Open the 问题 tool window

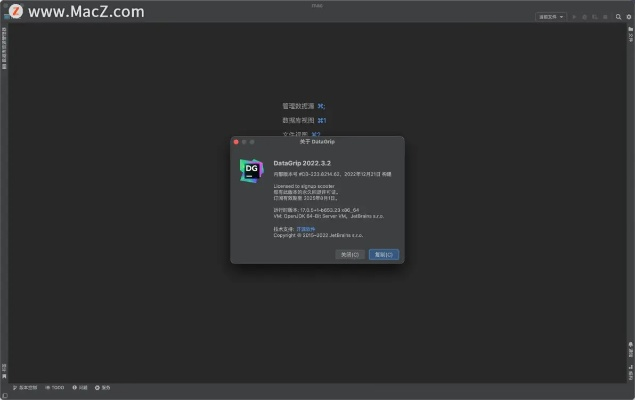[80, 387]
